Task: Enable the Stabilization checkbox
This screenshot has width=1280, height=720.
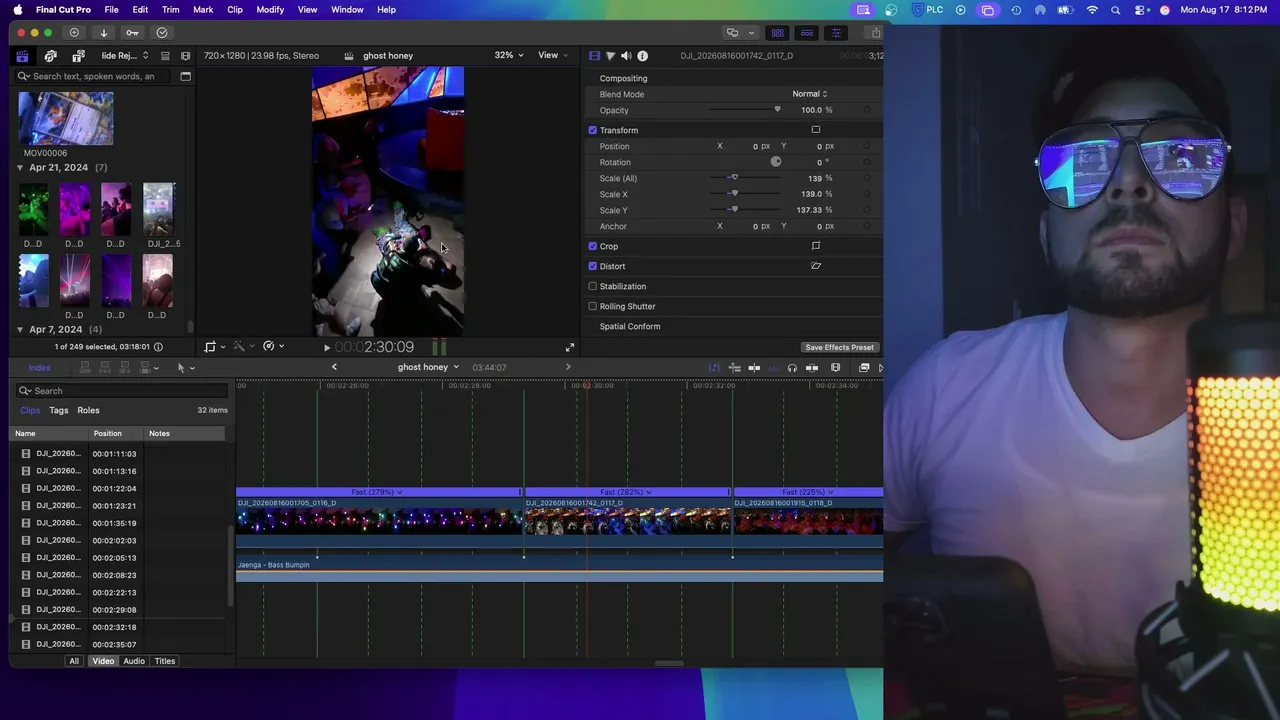Action: click(x=593, y=286)
